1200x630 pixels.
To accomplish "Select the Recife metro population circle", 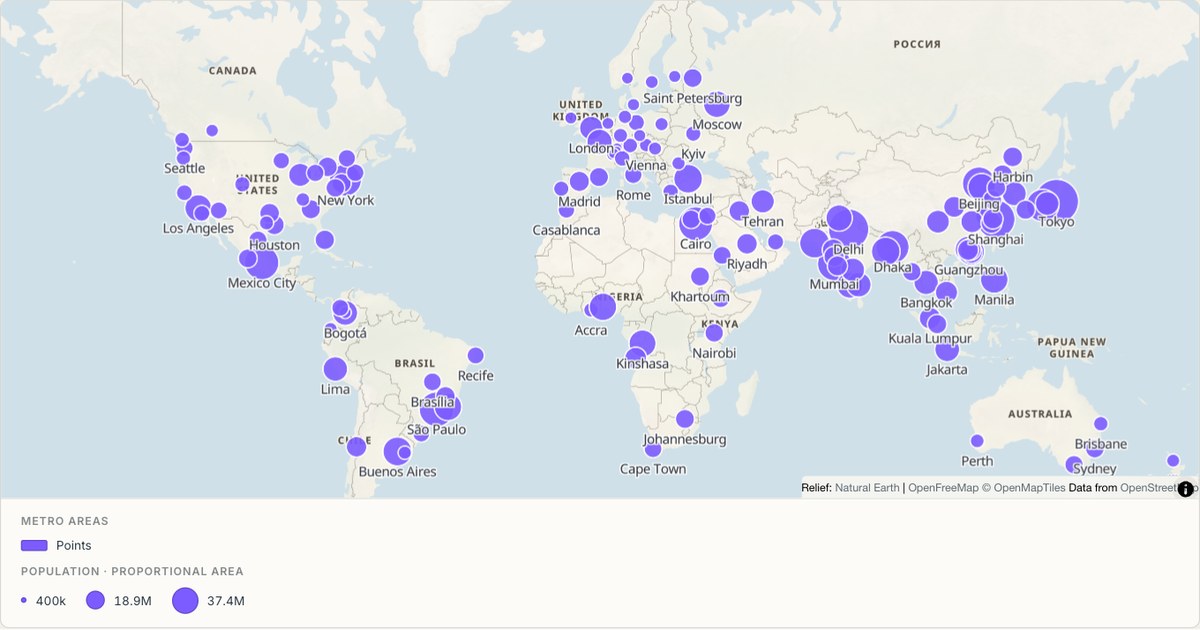I will pyautogui.click(x=476, y=356).
